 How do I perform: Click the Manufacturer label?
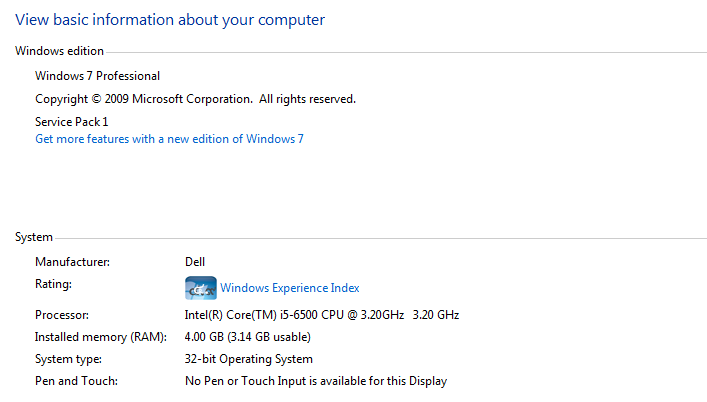[x=73, y=262]
